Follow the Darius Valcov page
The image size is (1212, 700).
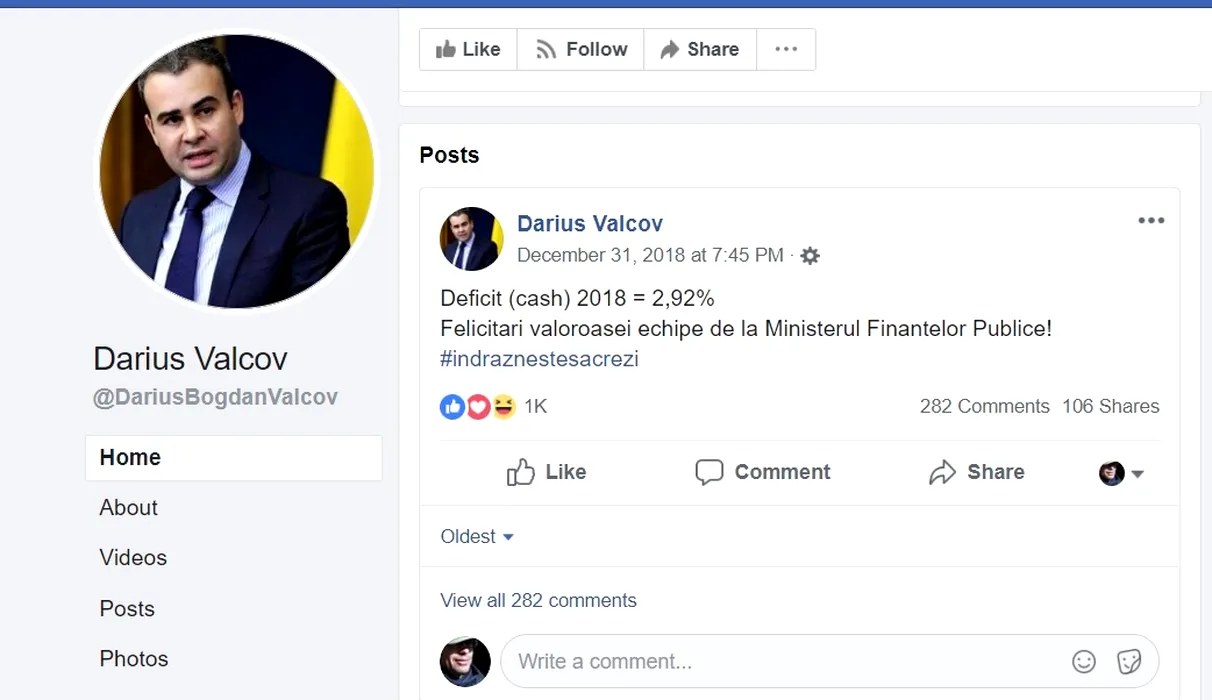pos(581,49)
